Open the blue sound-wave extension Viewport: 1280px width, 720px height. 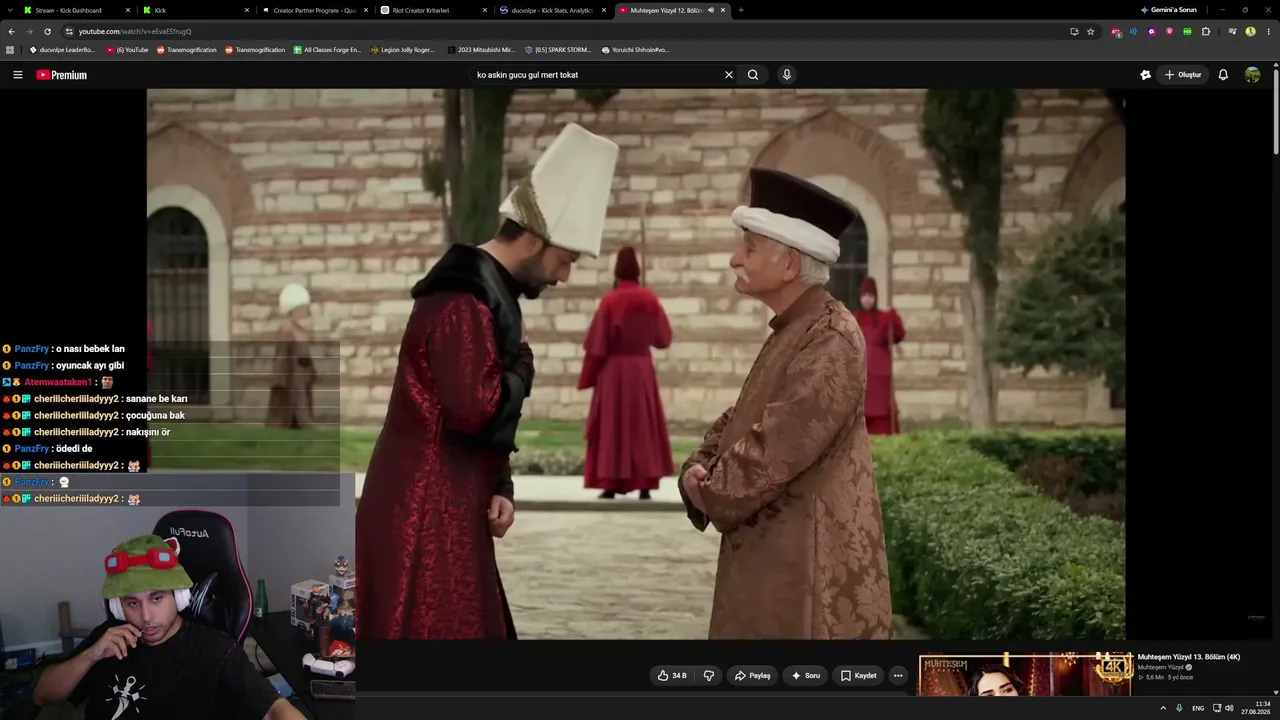(1133, 31)
